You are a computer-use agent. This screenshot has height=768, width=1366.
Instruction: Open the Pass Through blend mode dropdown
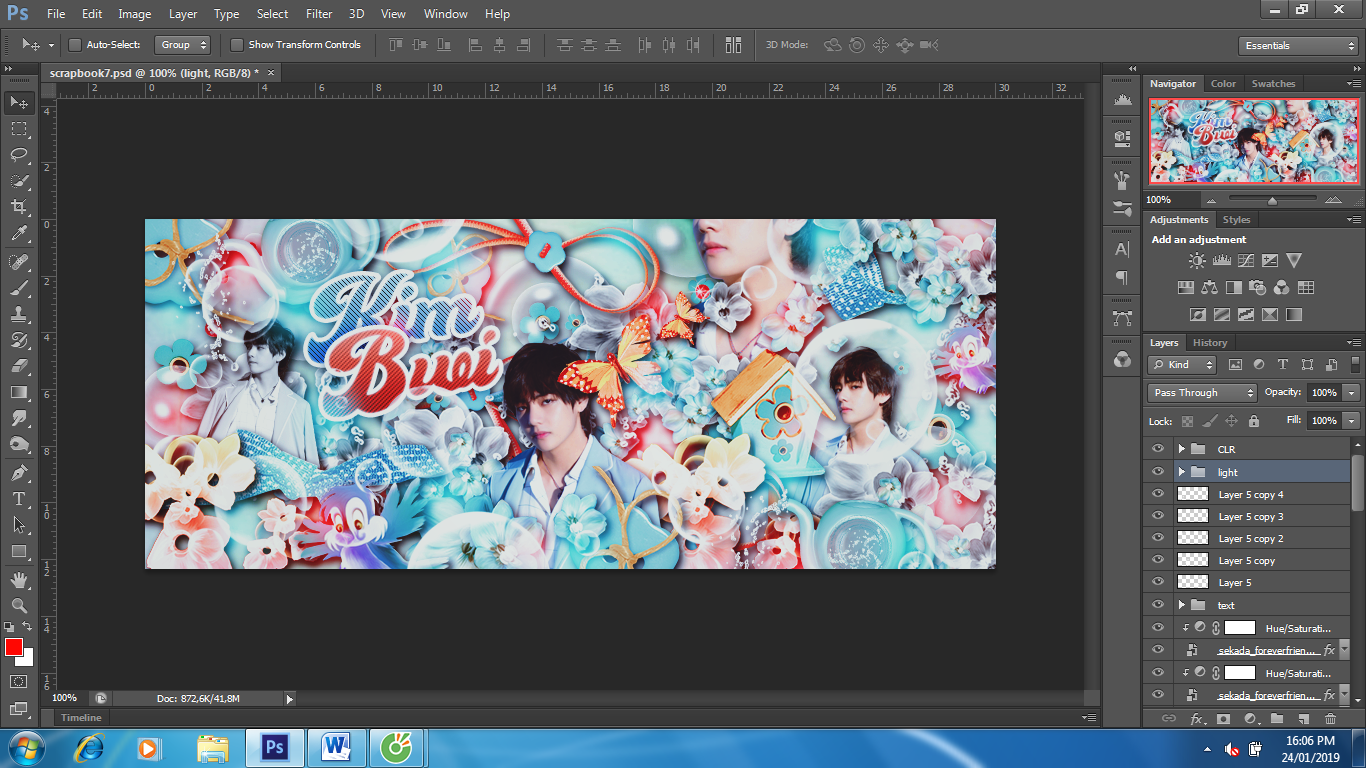(x=1202, y=393)
